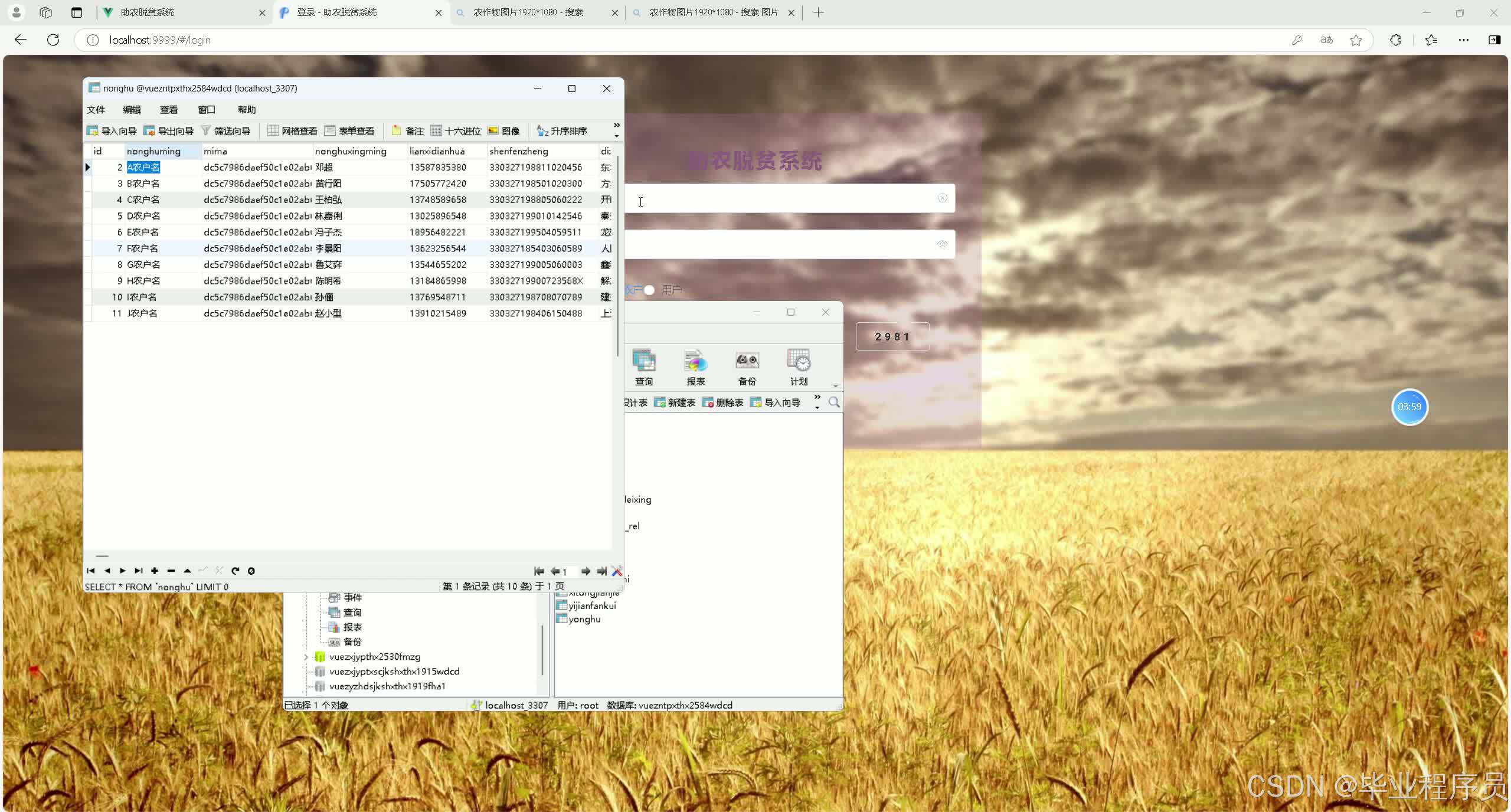Click the shenfenzheng column header
Screen dimensions: 1511x812
point(543,151)
